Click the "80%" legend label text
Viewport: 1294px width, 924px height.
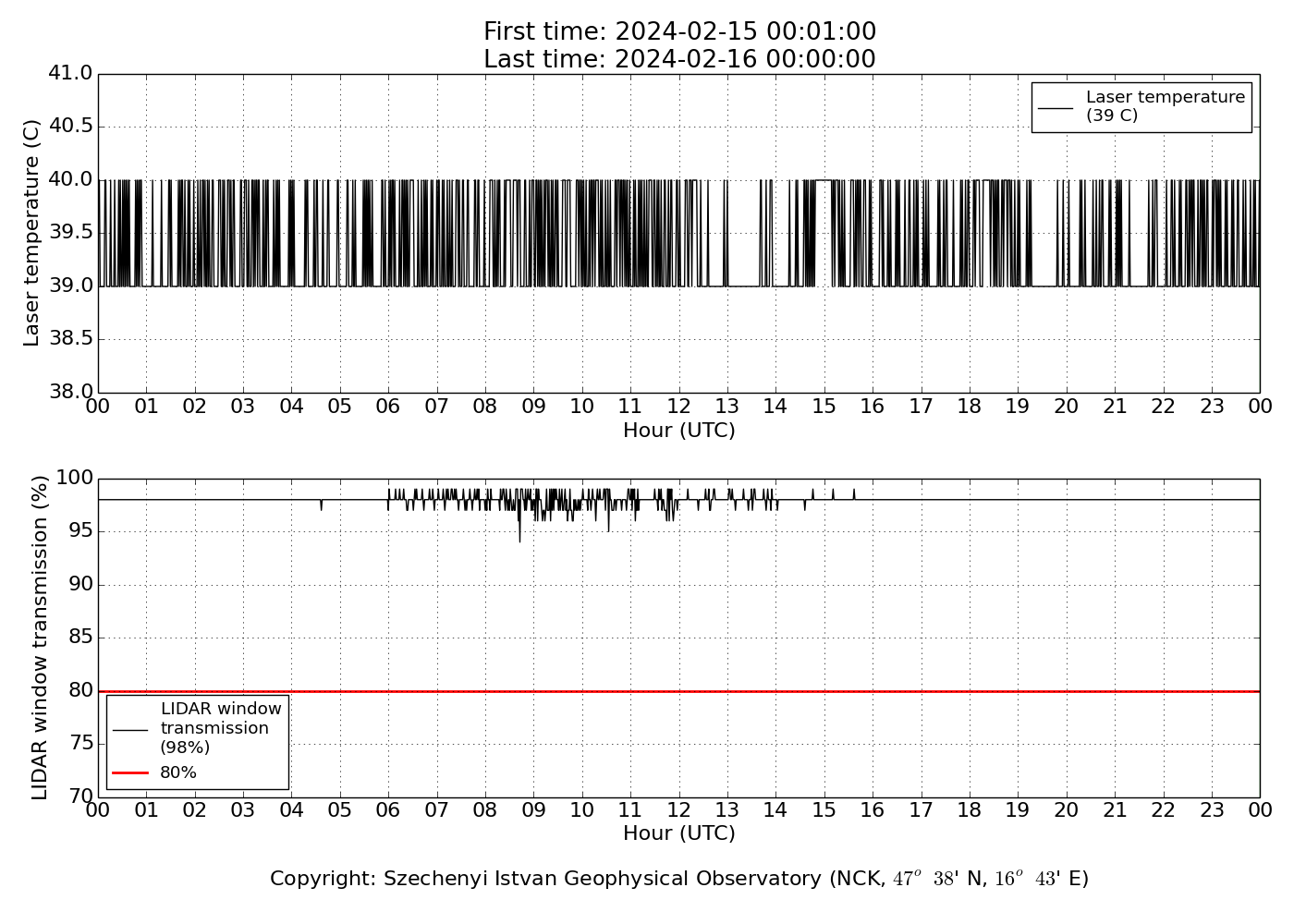pyautogui.click(x=178, y=772)
